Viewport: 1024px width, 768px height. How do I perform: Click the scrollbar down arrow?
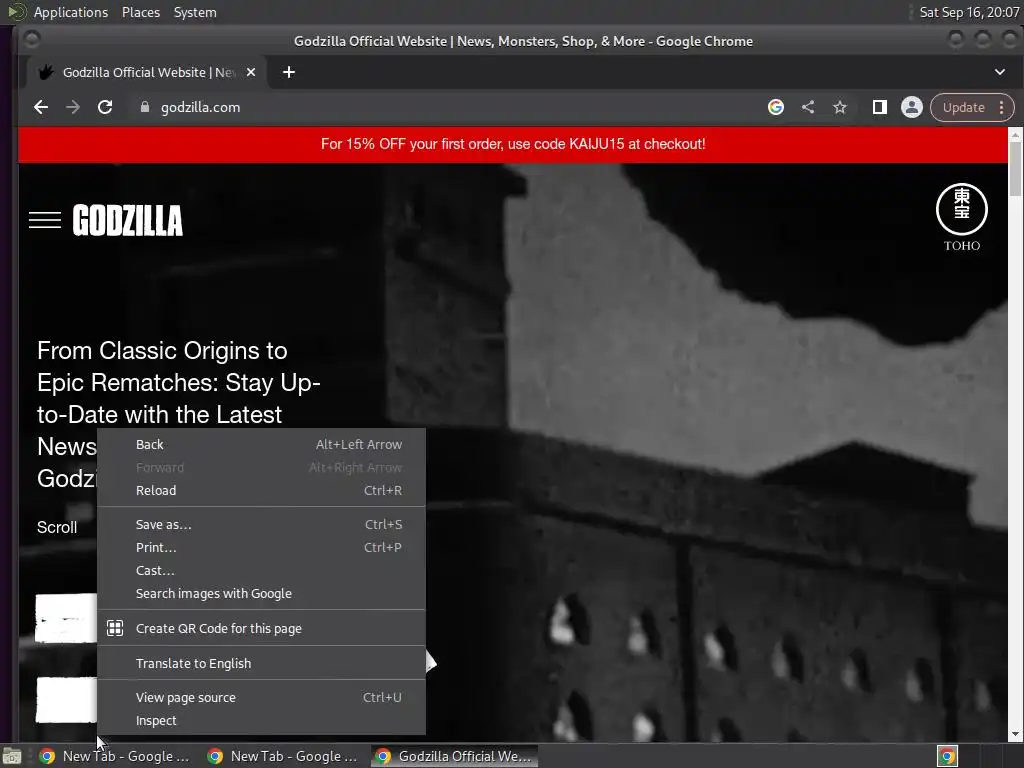[1016, 735]
